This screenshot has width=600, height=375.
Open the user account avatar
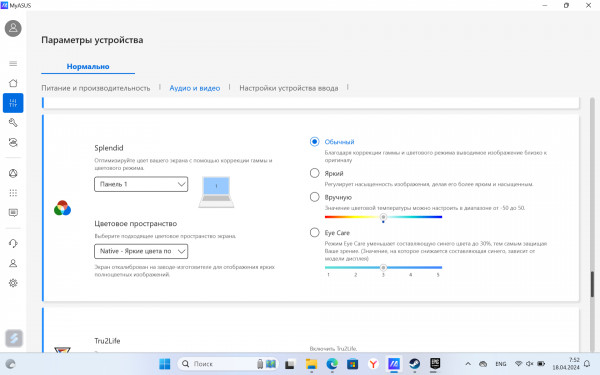[13, 28]
